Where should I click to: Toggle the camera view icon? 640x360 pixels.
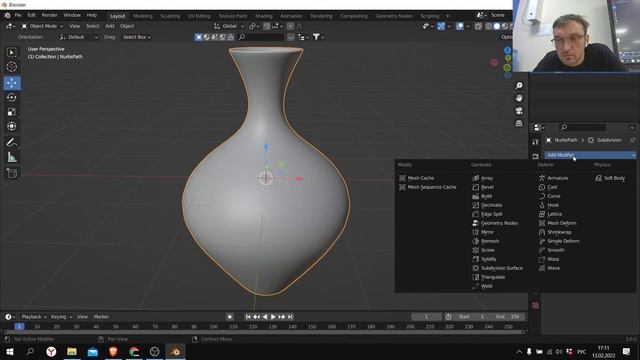coord(519,111)
